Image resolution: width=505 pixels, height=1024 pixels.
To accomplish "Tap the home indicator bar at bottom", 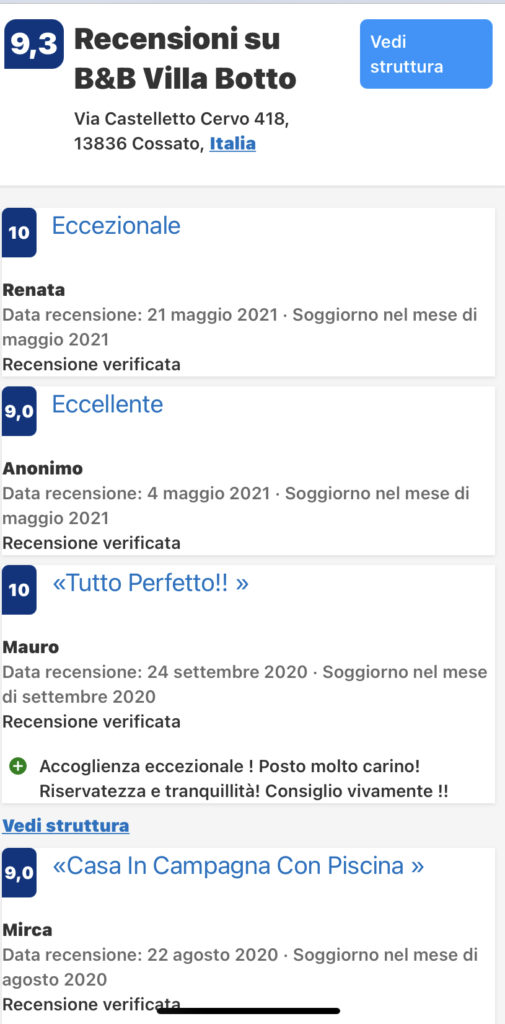I will point(248,1011).
